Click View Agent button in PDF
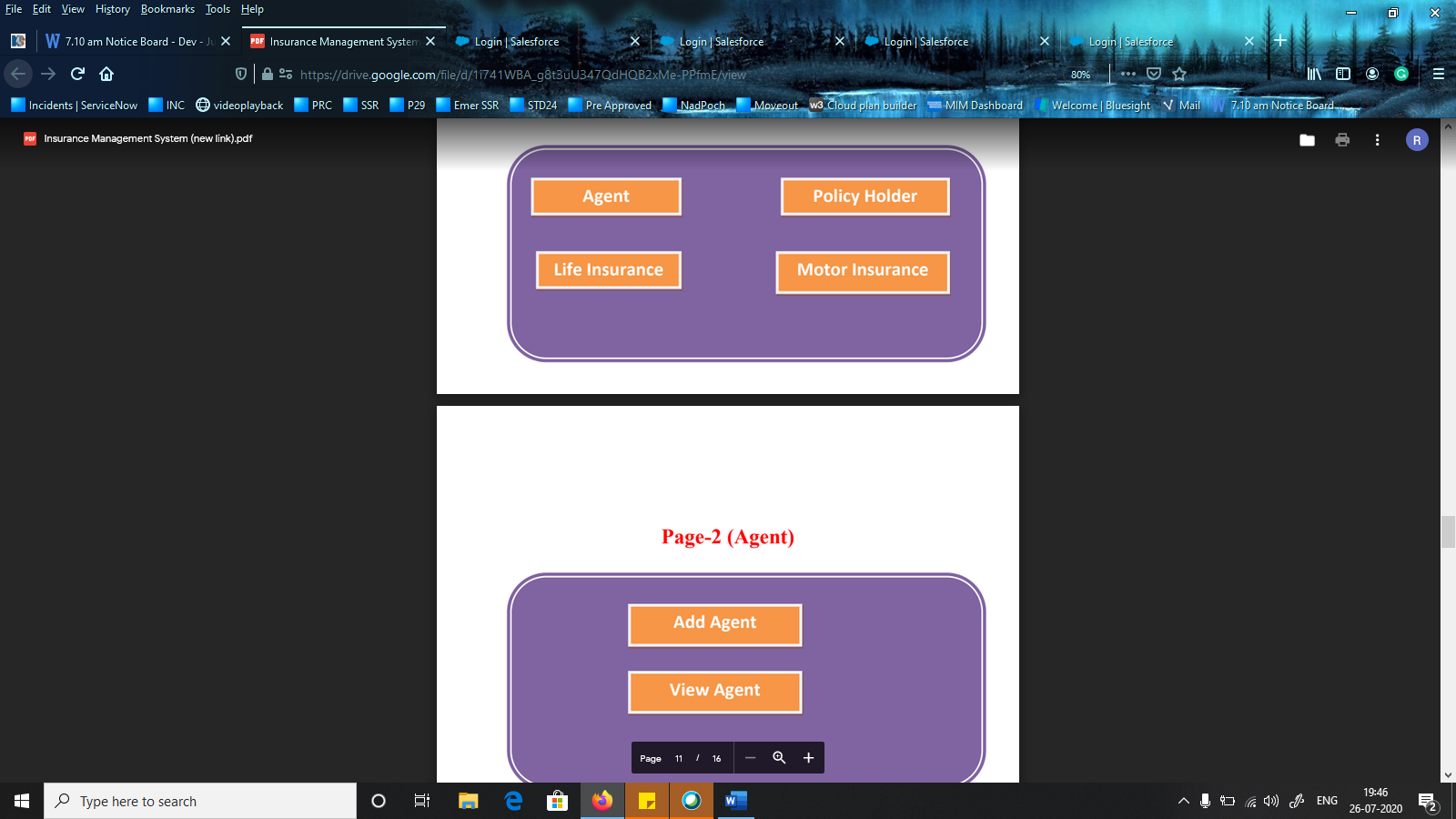The width and height of the screenshot is (1456, 819). (715, 693)
